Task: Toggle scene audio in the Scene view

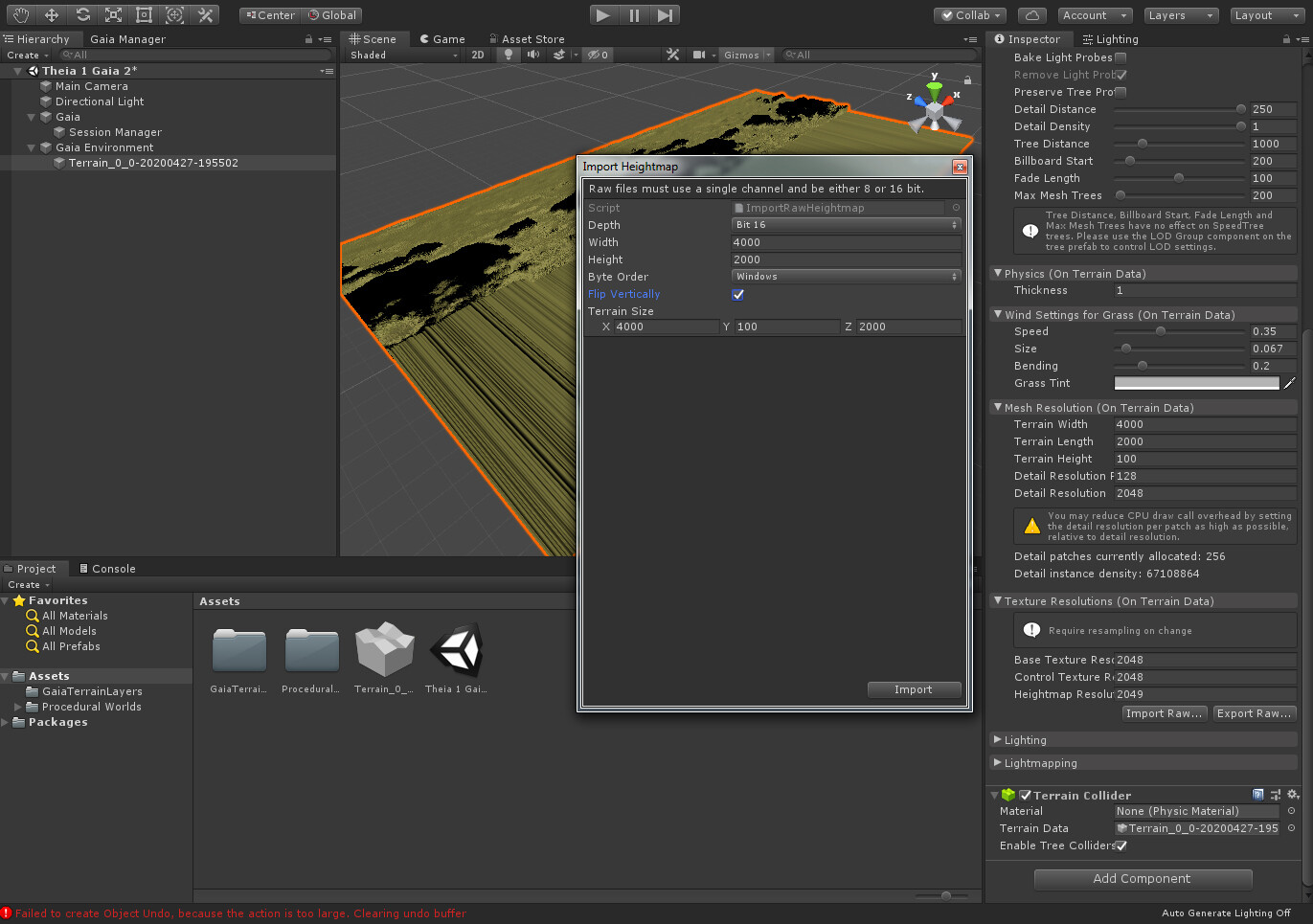Action: (x=533, y=55)
